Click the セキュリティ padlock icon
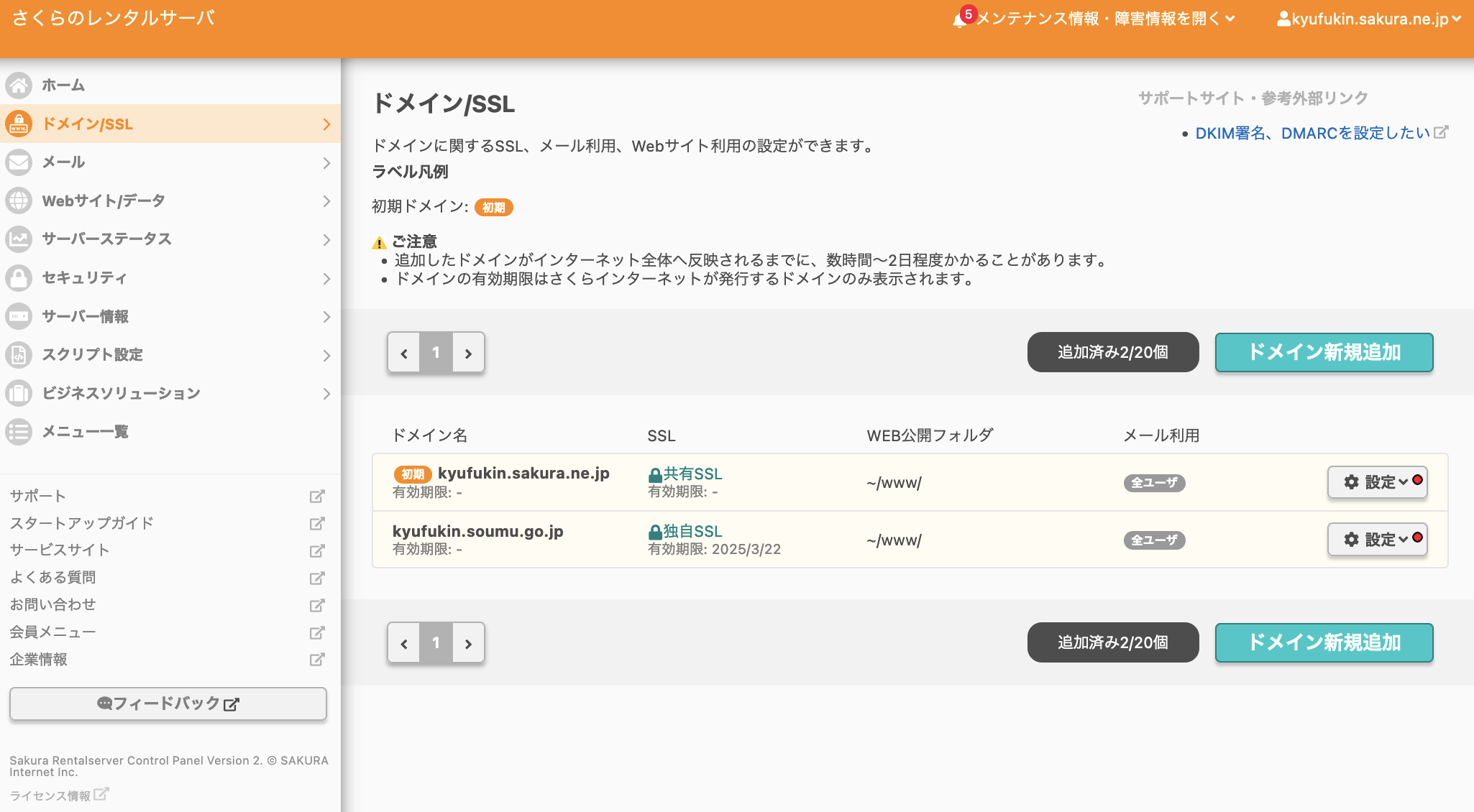1474x812 pixels. pyautogui.click(x=19, y=278)
